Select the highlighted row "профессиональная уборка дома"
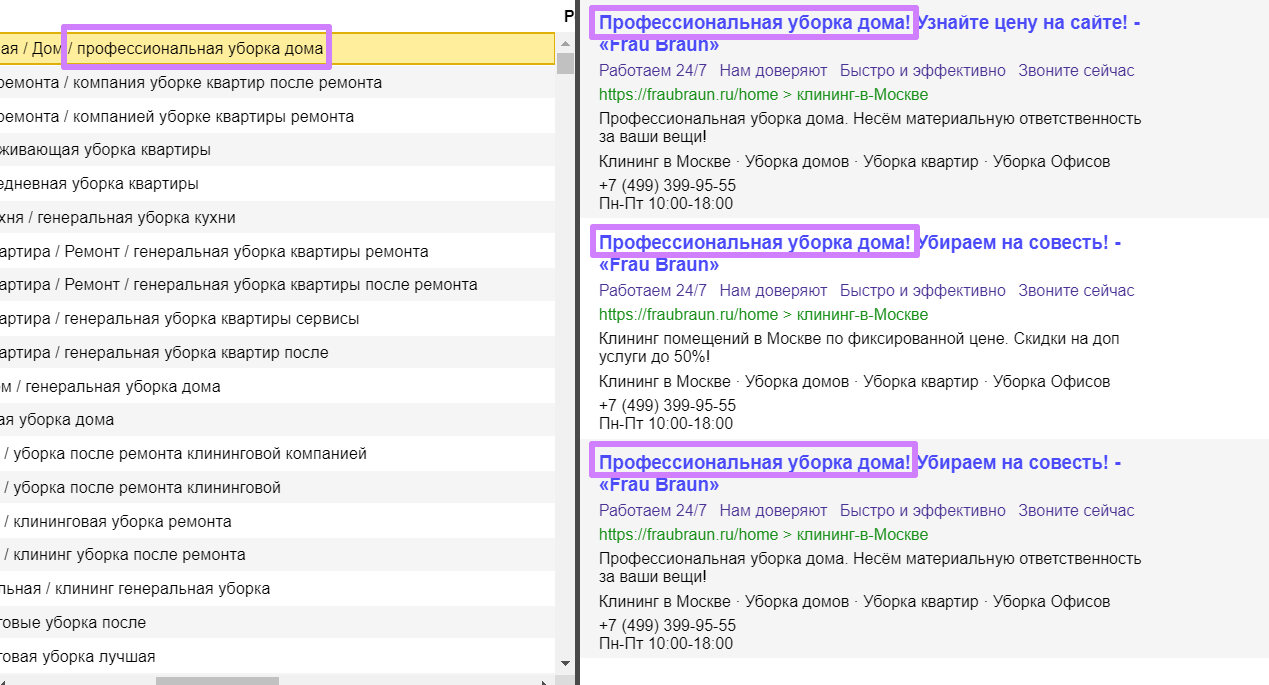 pos(277,48)
